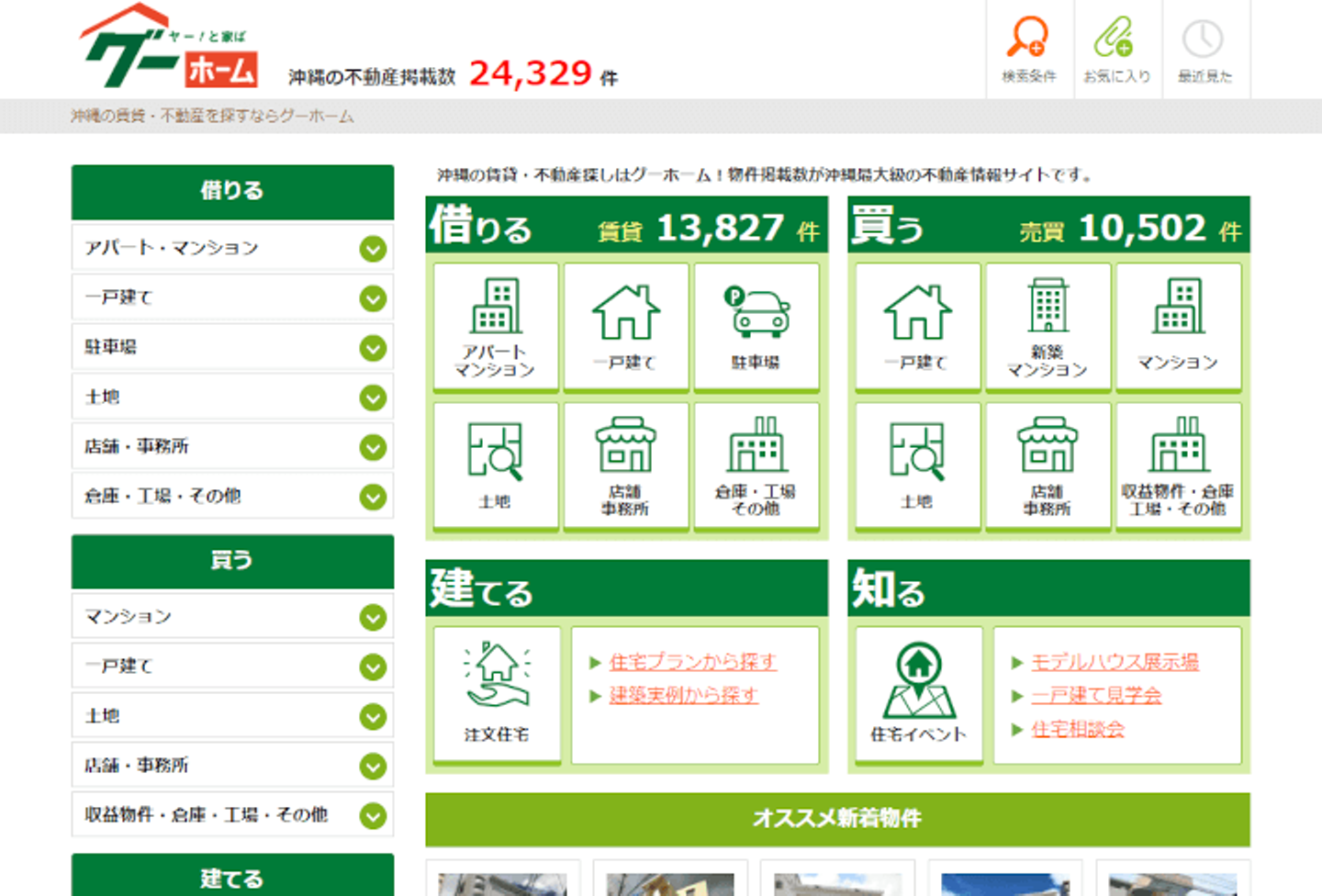Expand アパート・マンション in 借りる sidebar
The width and height of the screenshot is (1322, 896).
coord(232,248)
